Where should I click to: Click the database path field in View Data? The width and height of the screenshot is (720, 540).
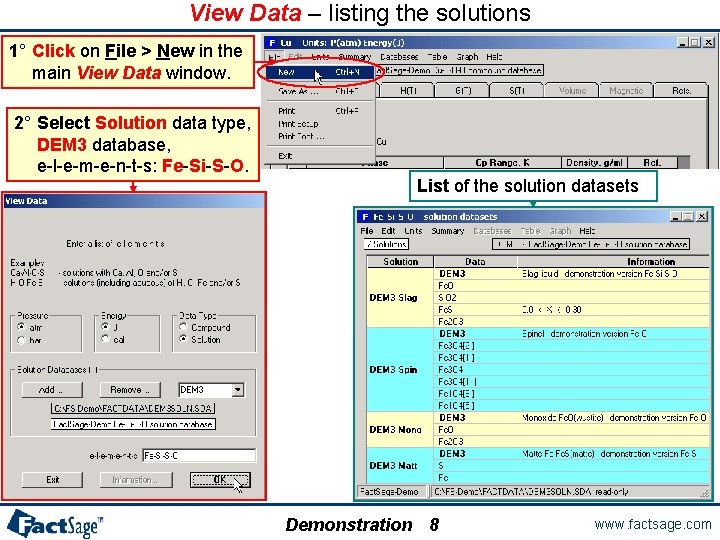(133, 408)
